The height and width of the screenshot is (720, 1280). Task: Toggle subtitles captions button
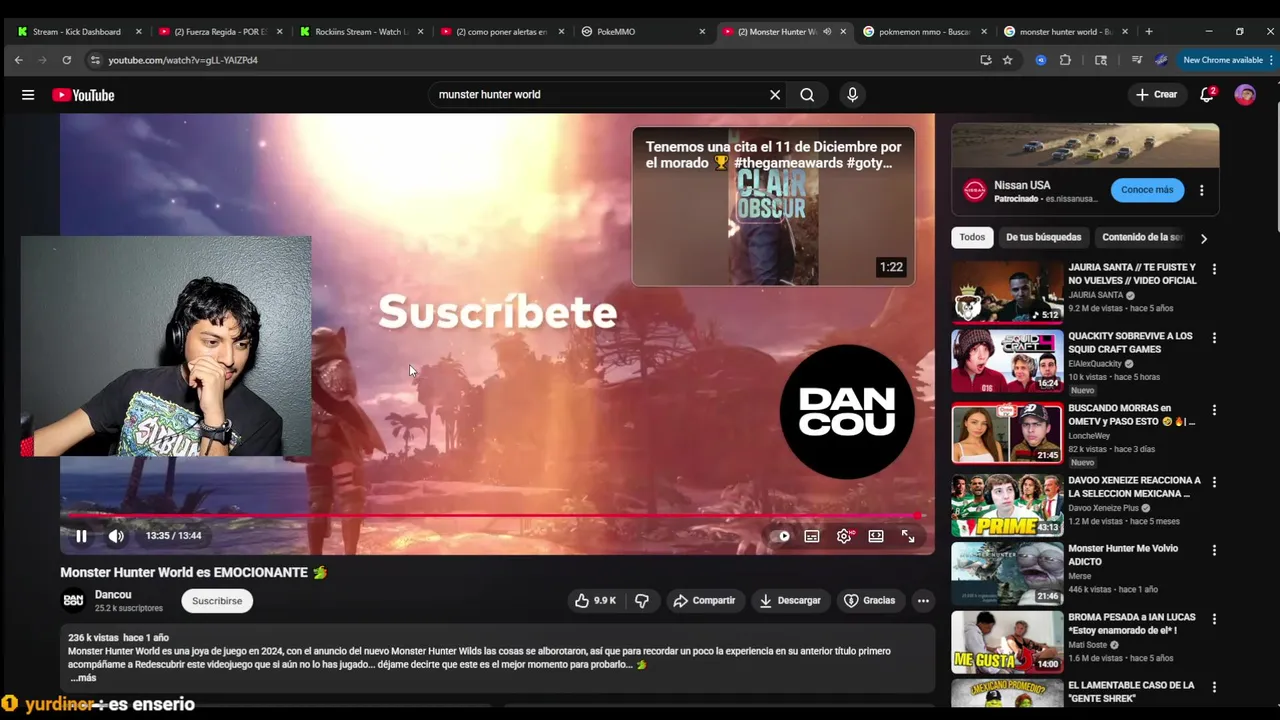point(812,536)
